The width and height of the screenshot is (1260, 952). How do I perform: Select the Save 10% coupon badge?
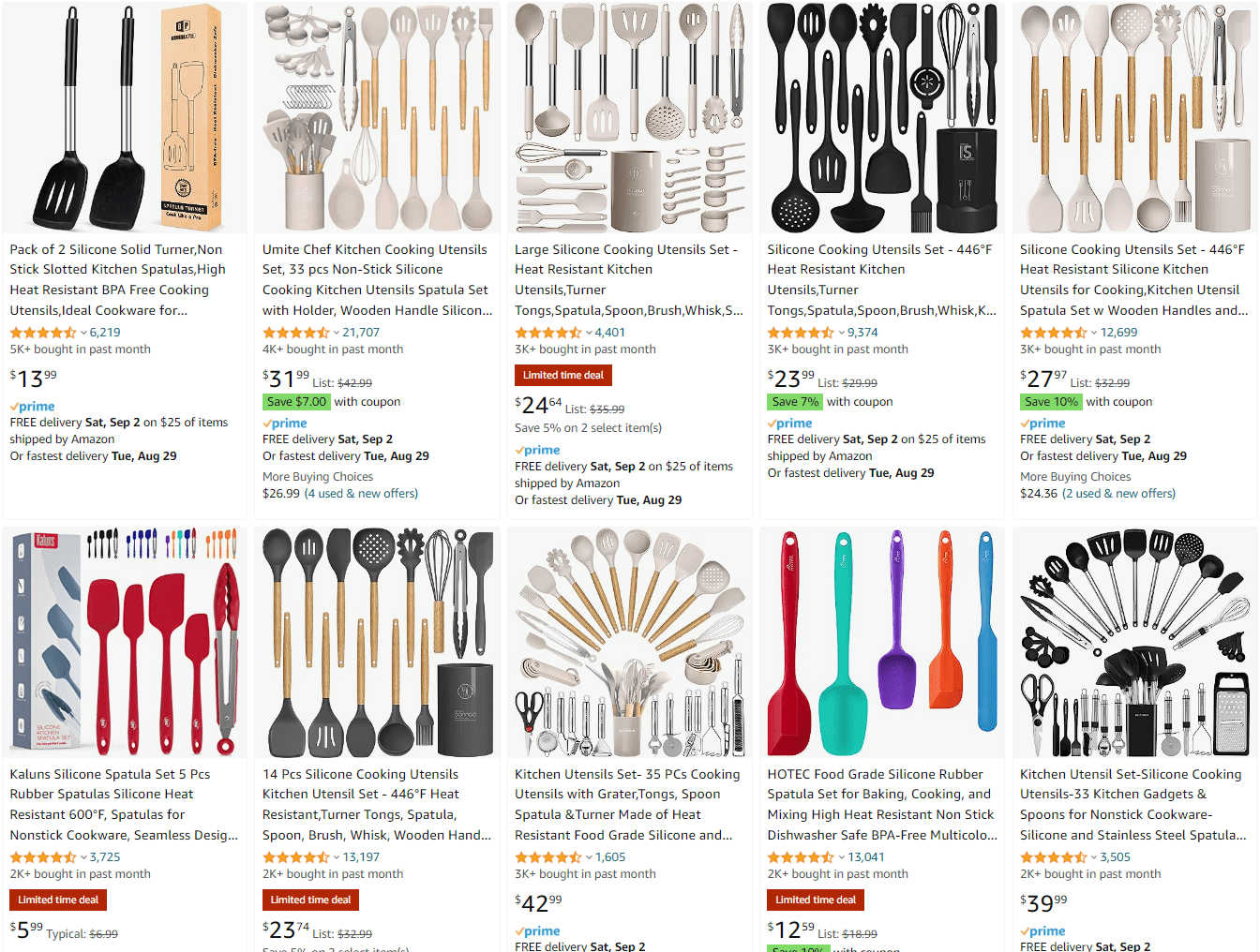(1051, 401)
